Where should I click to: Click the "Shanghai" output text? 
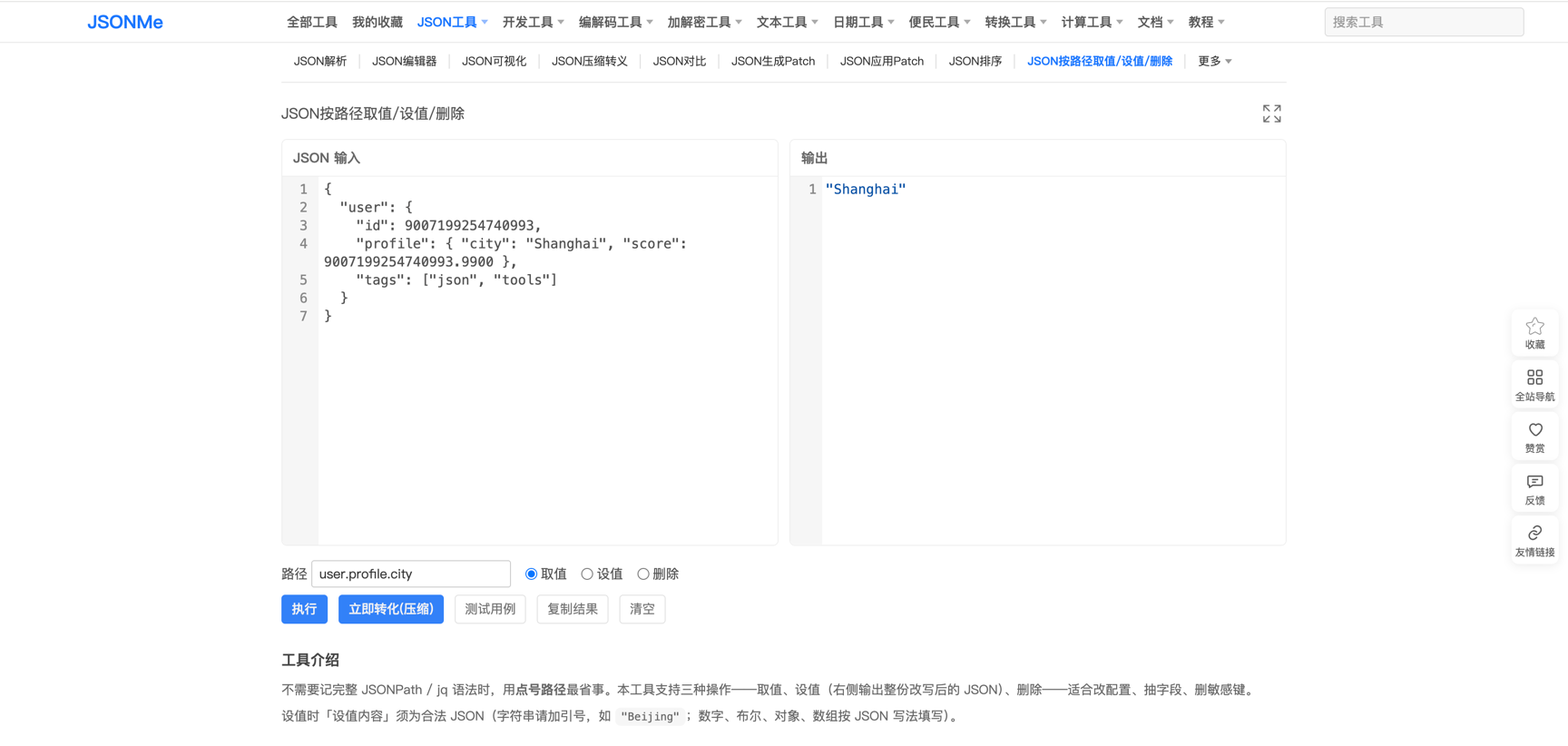[x=866, y=189]
